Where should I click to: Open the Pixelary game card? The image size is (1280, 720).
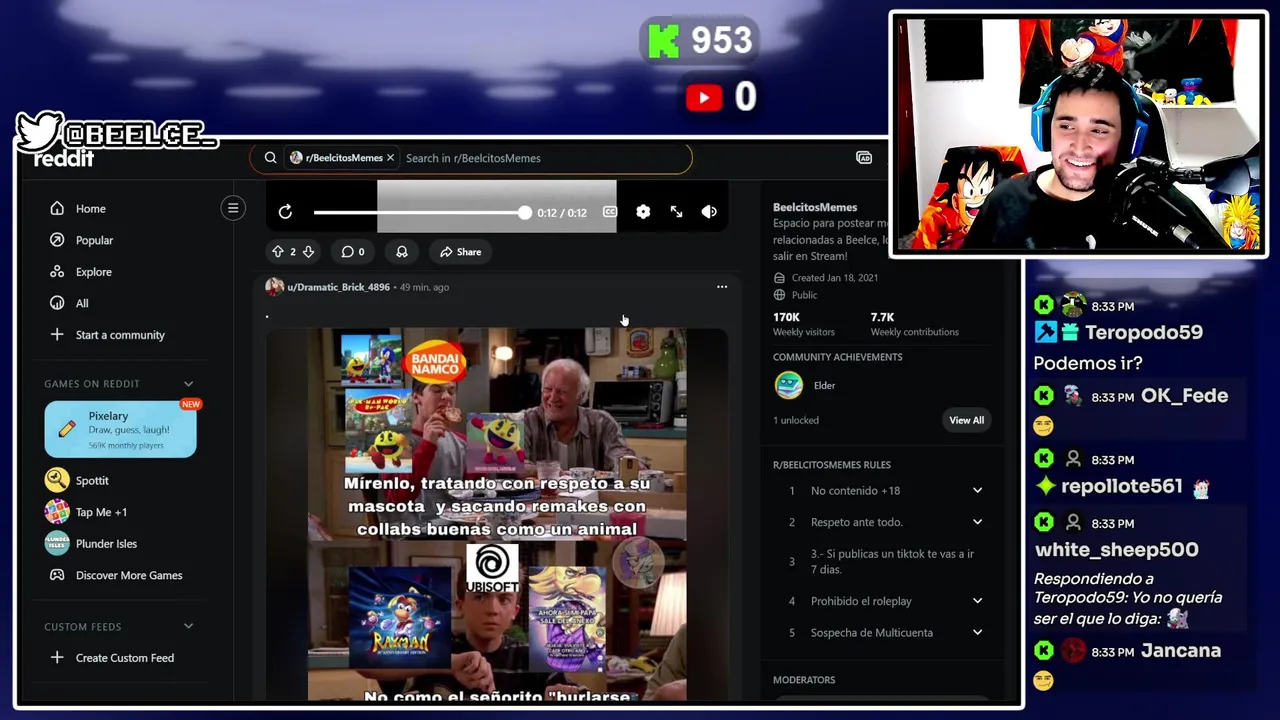coord(120,429)
